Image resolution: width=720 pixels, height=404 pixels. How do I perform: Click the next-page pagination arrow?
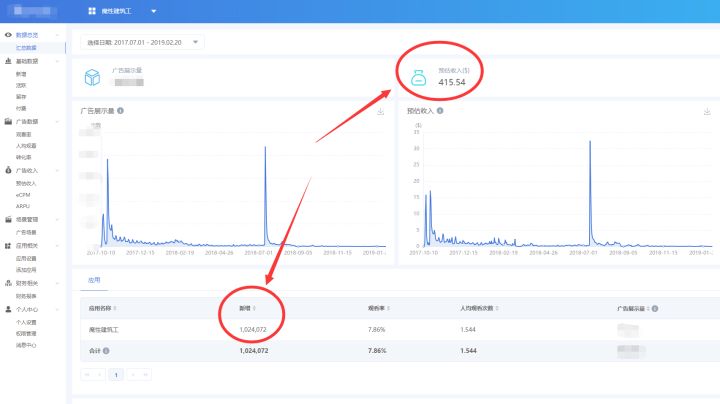133,375
